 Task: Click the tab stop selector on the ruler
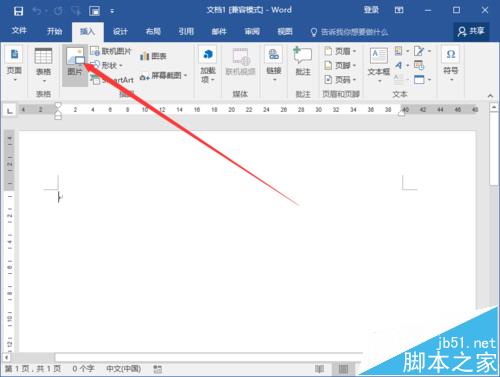click(x=10, y=110)
